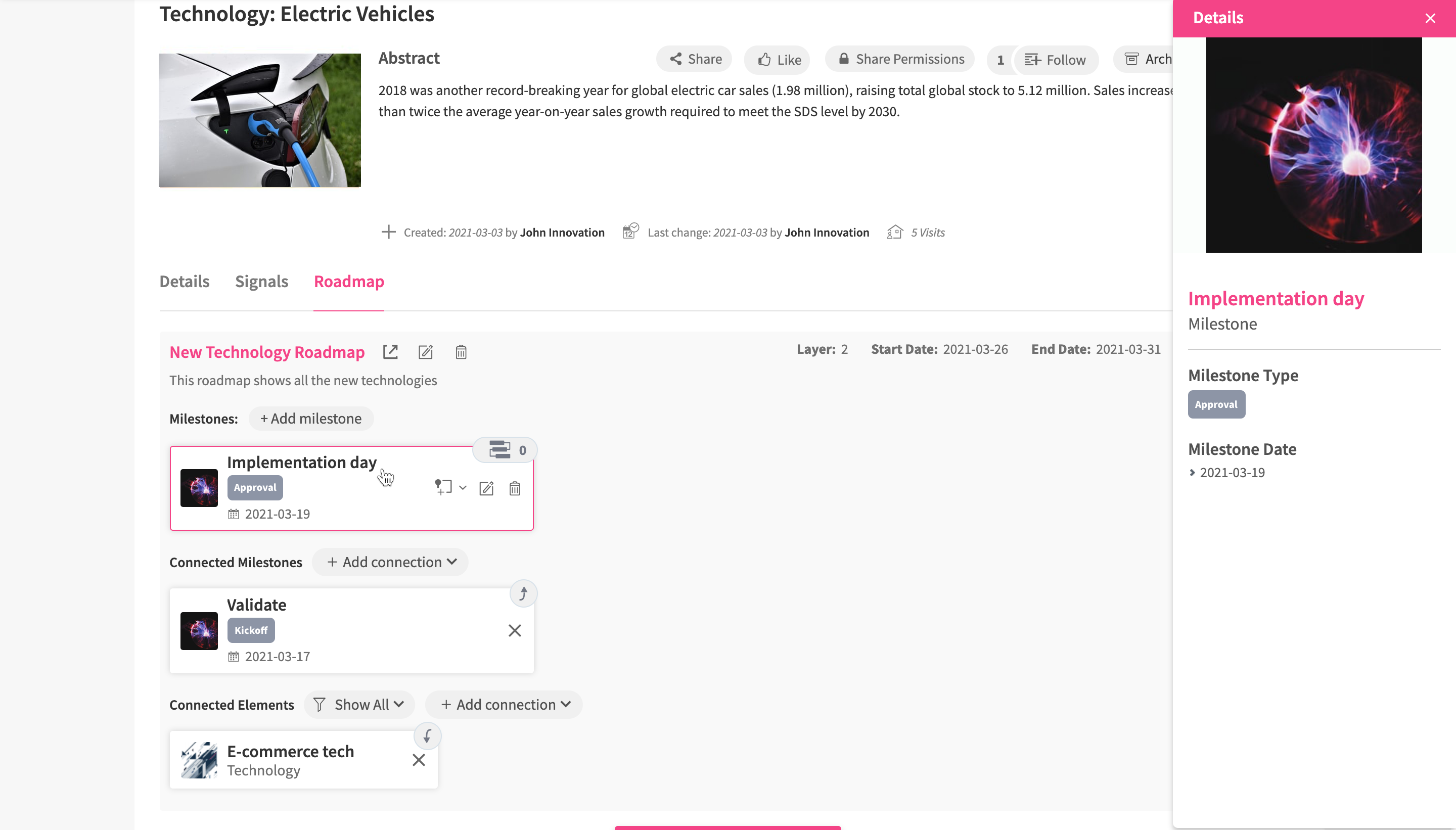The width and height of the screenshot is (1456, 830).
Task: Open milestone position dropdown arrow
Action: (463, 487)
